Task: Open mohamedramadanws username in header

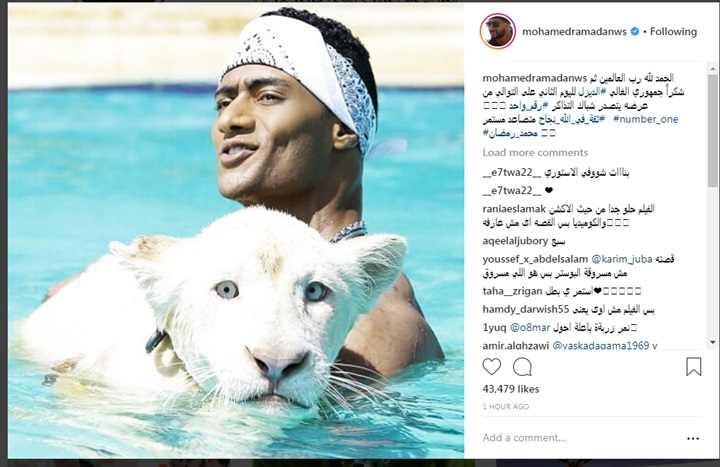Action: click(x=574, y=31)
